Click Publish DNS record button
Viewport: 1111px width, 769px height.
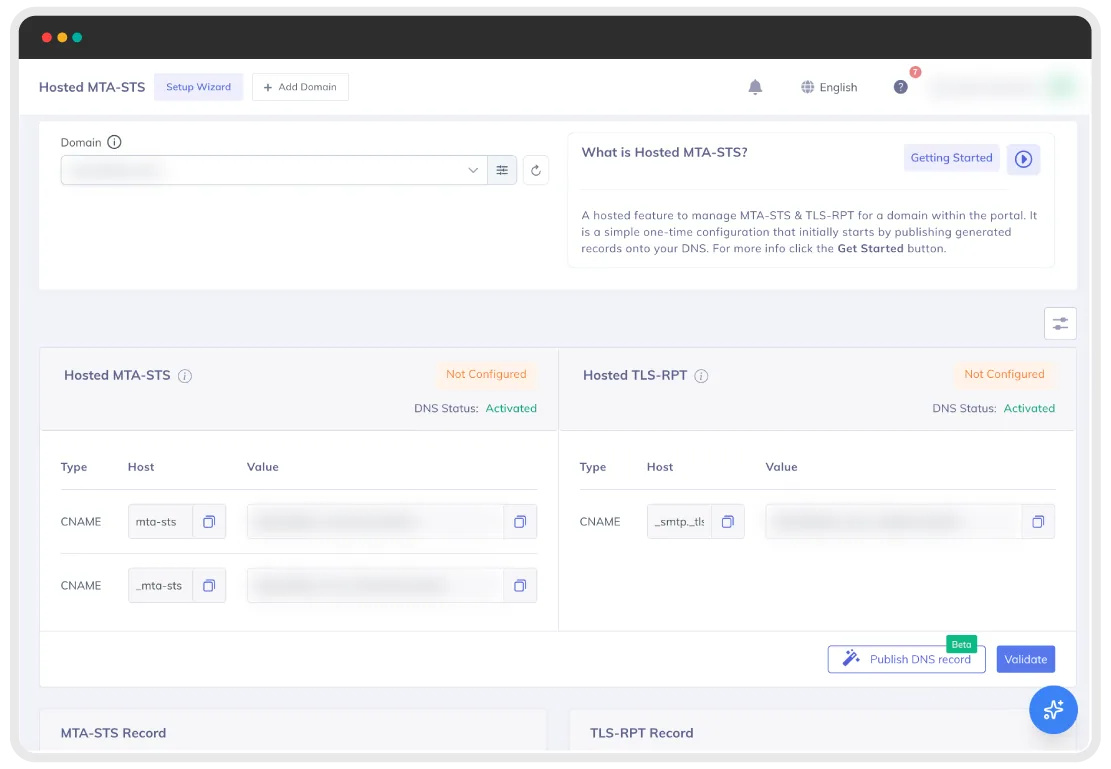click(x=906, y=659)
